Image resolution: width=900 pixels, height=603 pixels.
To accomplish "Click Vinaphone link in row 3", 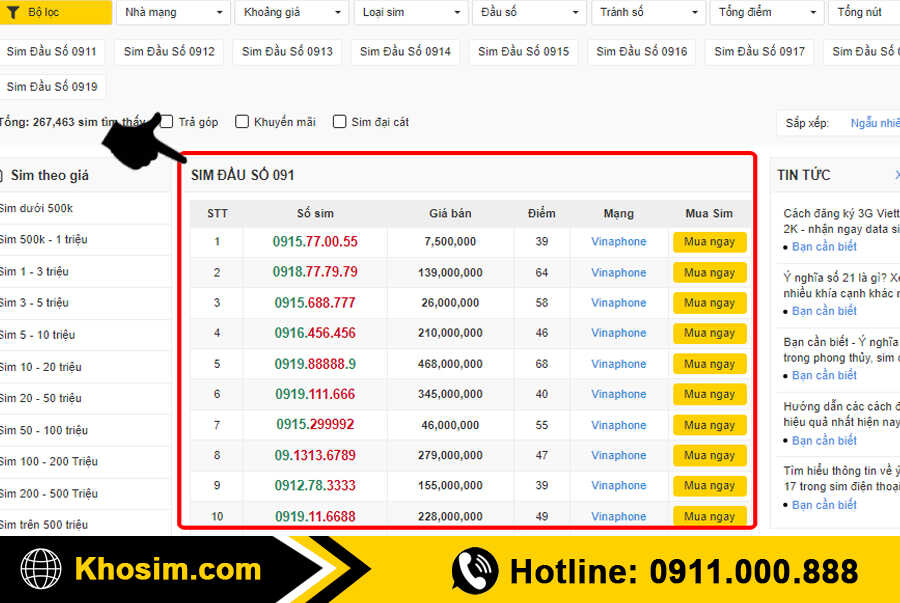I will point(618,303).
